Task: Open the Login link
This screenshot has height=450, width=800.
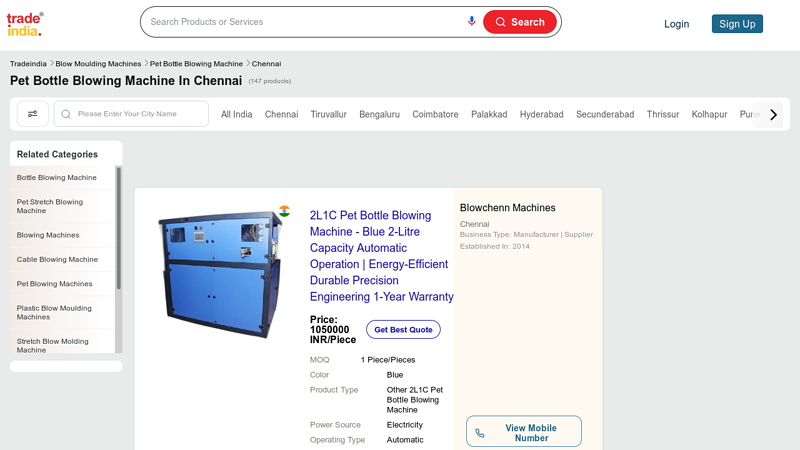Action: 676,24
